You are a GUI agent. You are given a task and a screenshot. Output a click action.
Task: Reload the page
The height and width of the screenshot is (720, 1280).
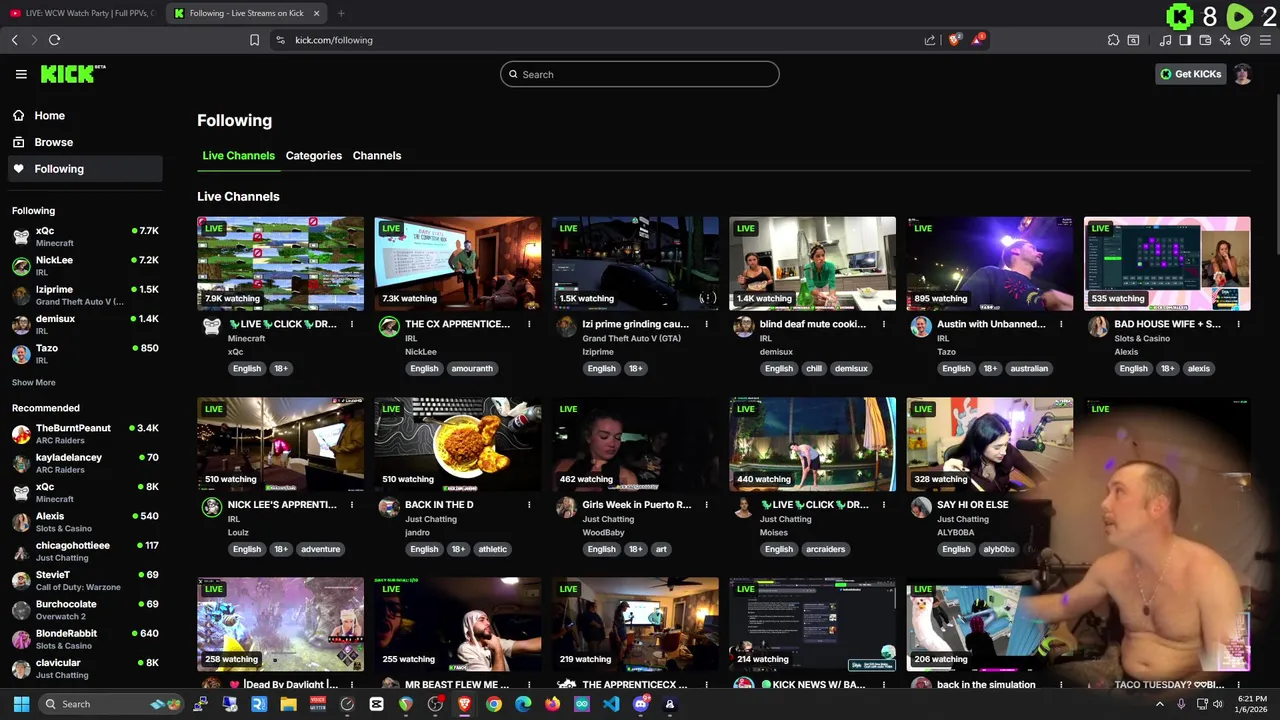coord(54,40)
